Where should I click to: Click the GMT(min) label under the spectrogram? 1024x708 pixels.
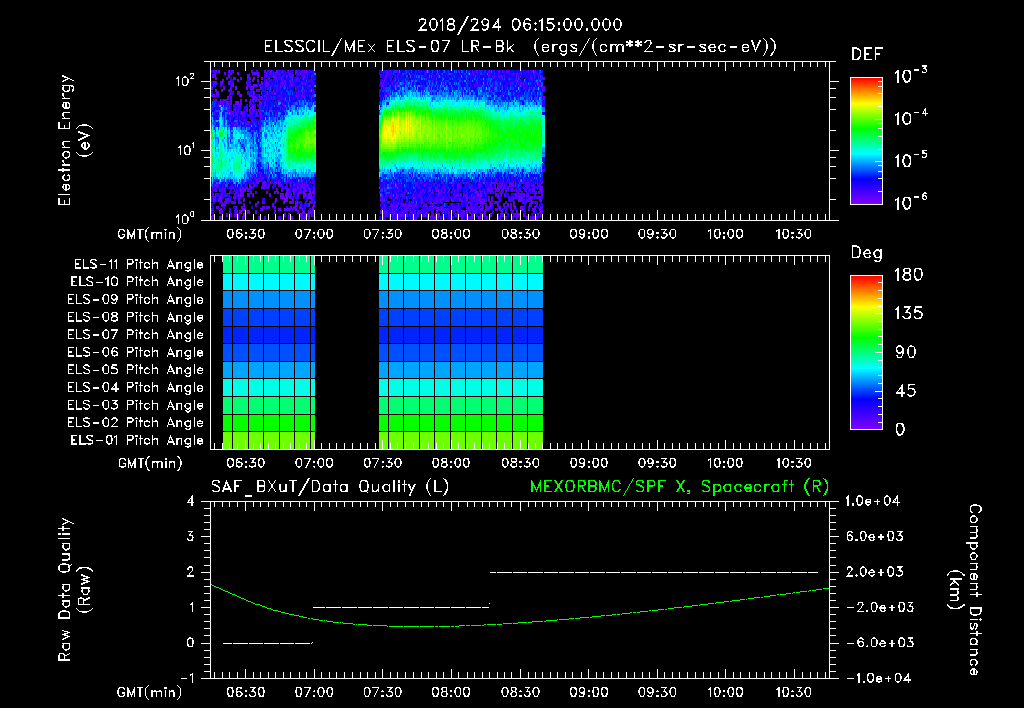pos(150,234)
